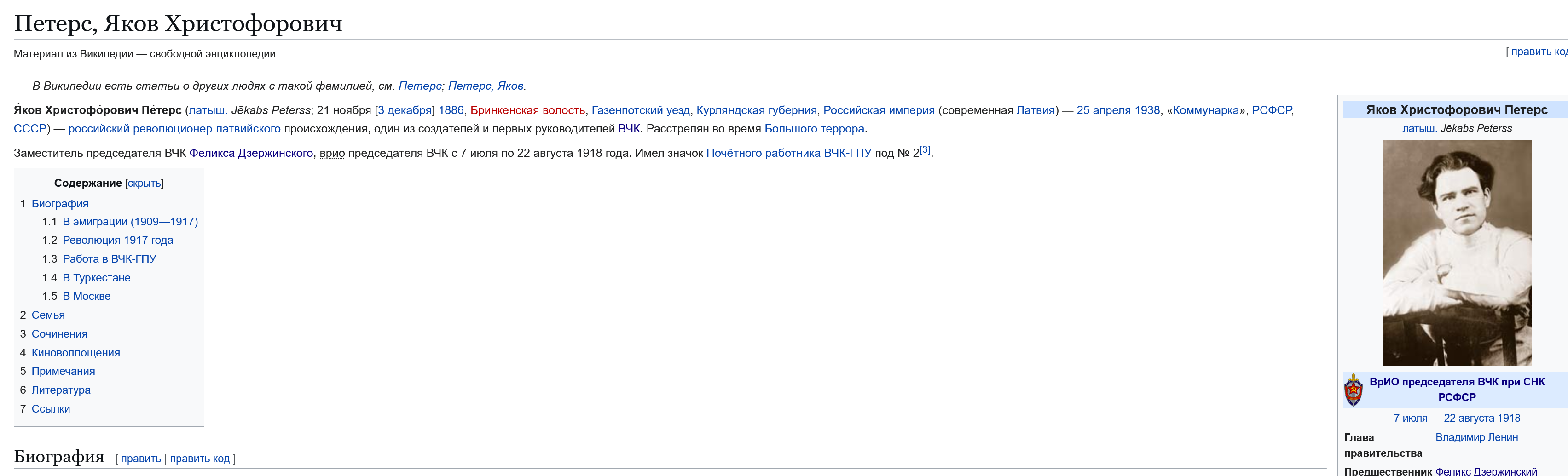
Task: Open the portrait photo of Yakov Peters
Action: [1456, 252]
